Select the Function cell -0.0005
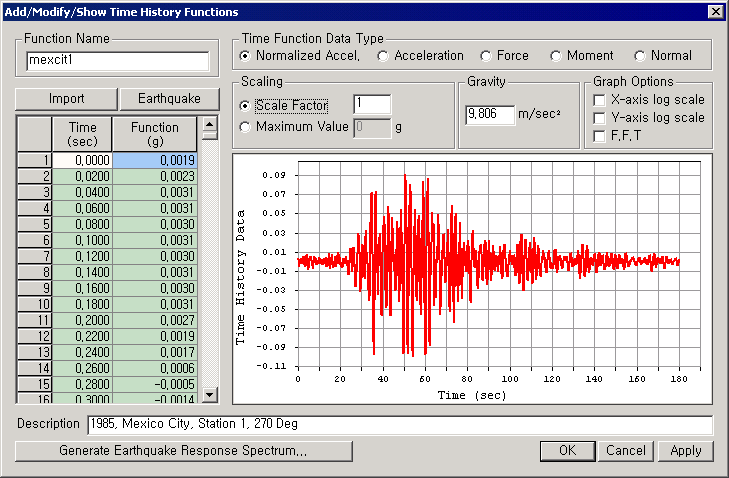The image size is (729, 478). click(x=155, y=385)
